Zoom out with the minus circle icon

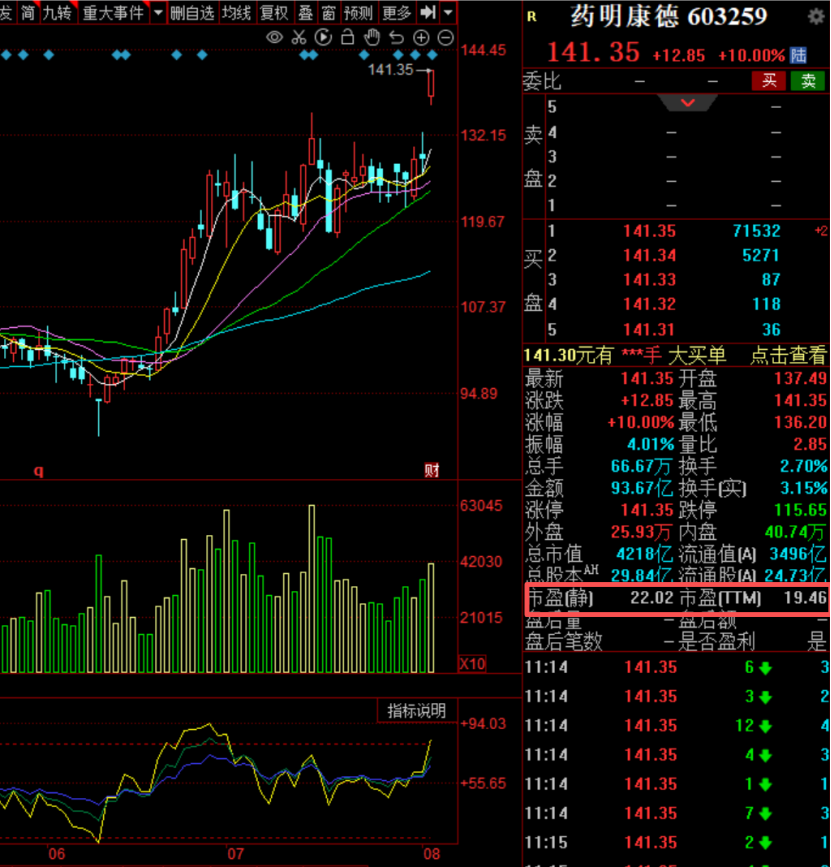(446, 38)
